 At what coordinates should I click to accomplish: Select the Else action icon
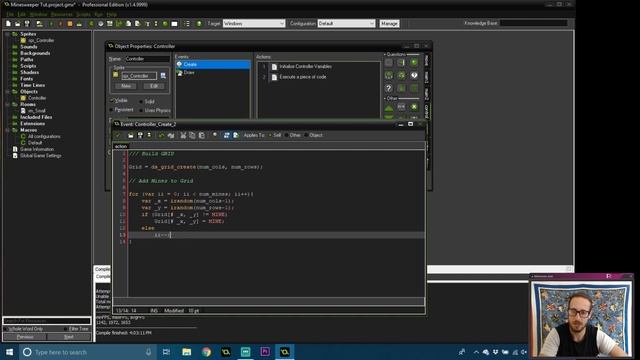[401, 107]
